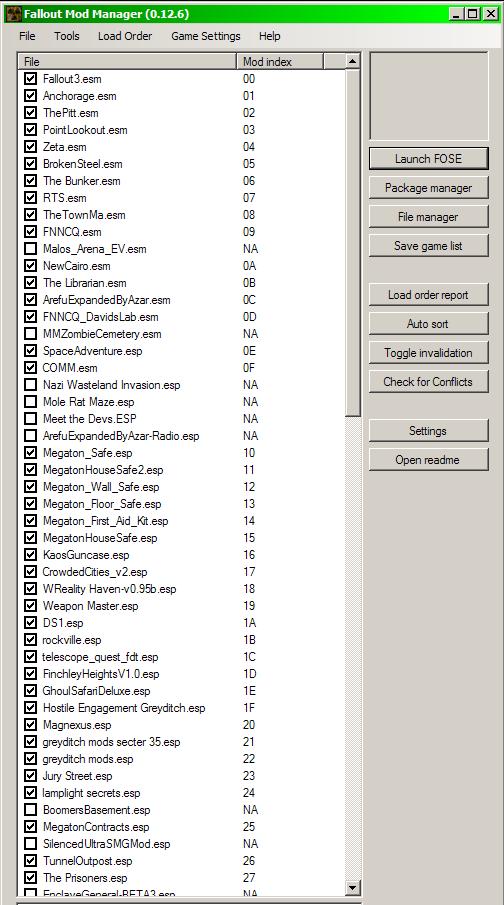Sort by the Mod index column header

point(279,61)
